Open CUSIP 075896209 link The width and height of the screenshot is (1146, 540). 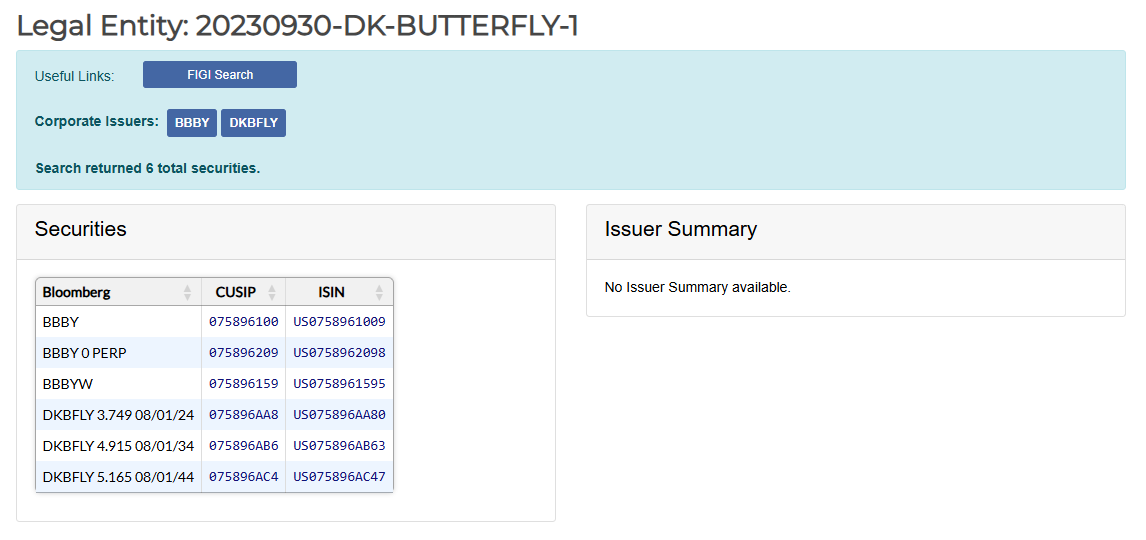[243, 353]
